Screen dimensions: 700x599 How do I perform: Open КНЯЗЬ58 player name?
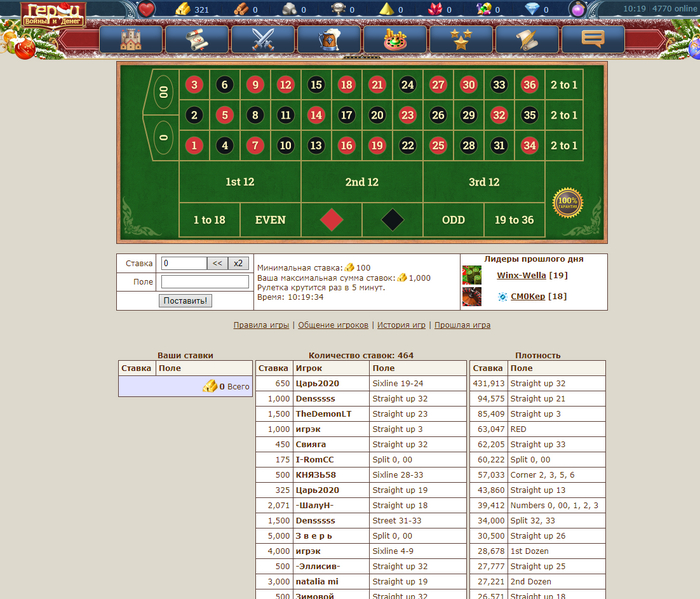pyautogui.click(x=316, y=475)
